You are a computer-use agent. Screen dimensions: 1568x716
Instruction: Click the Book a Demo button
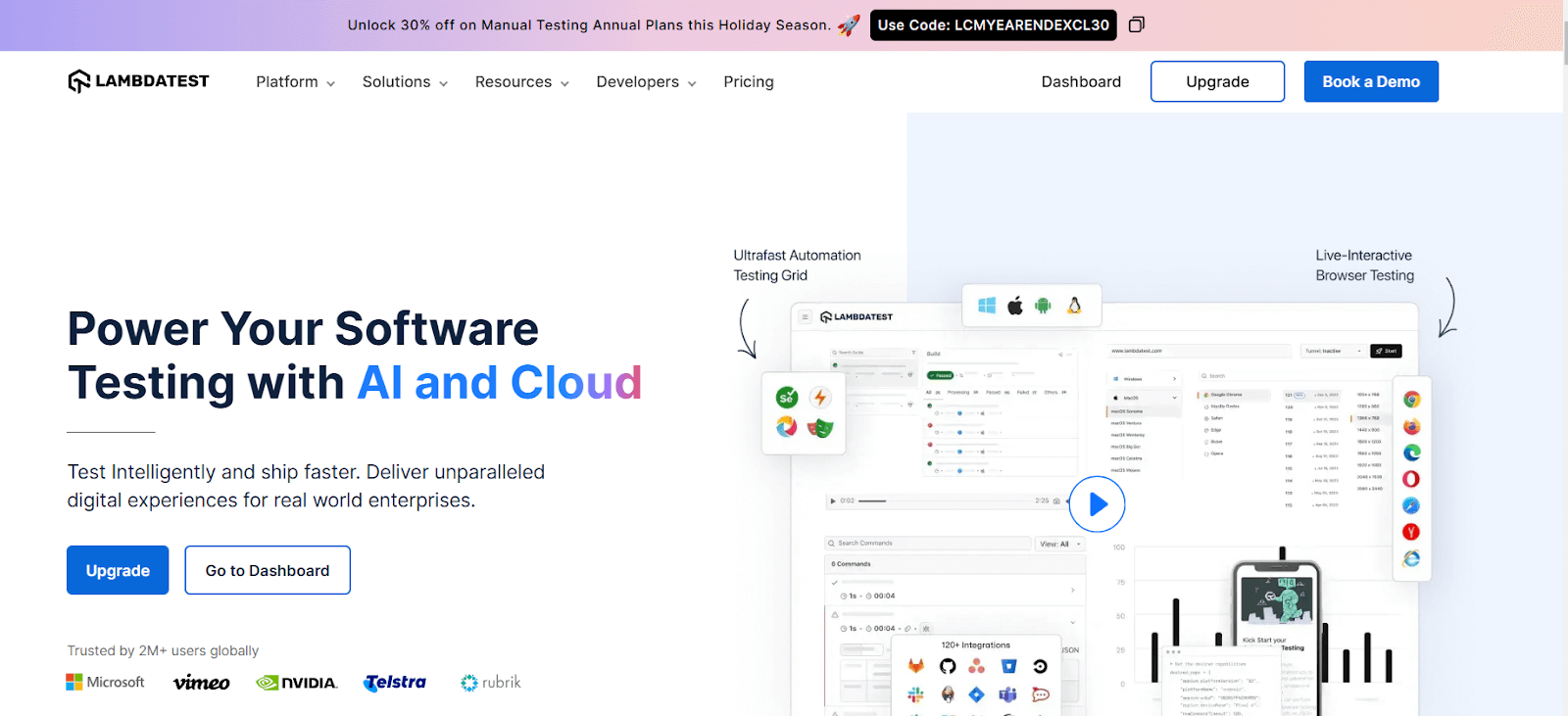pos(1371,81)
